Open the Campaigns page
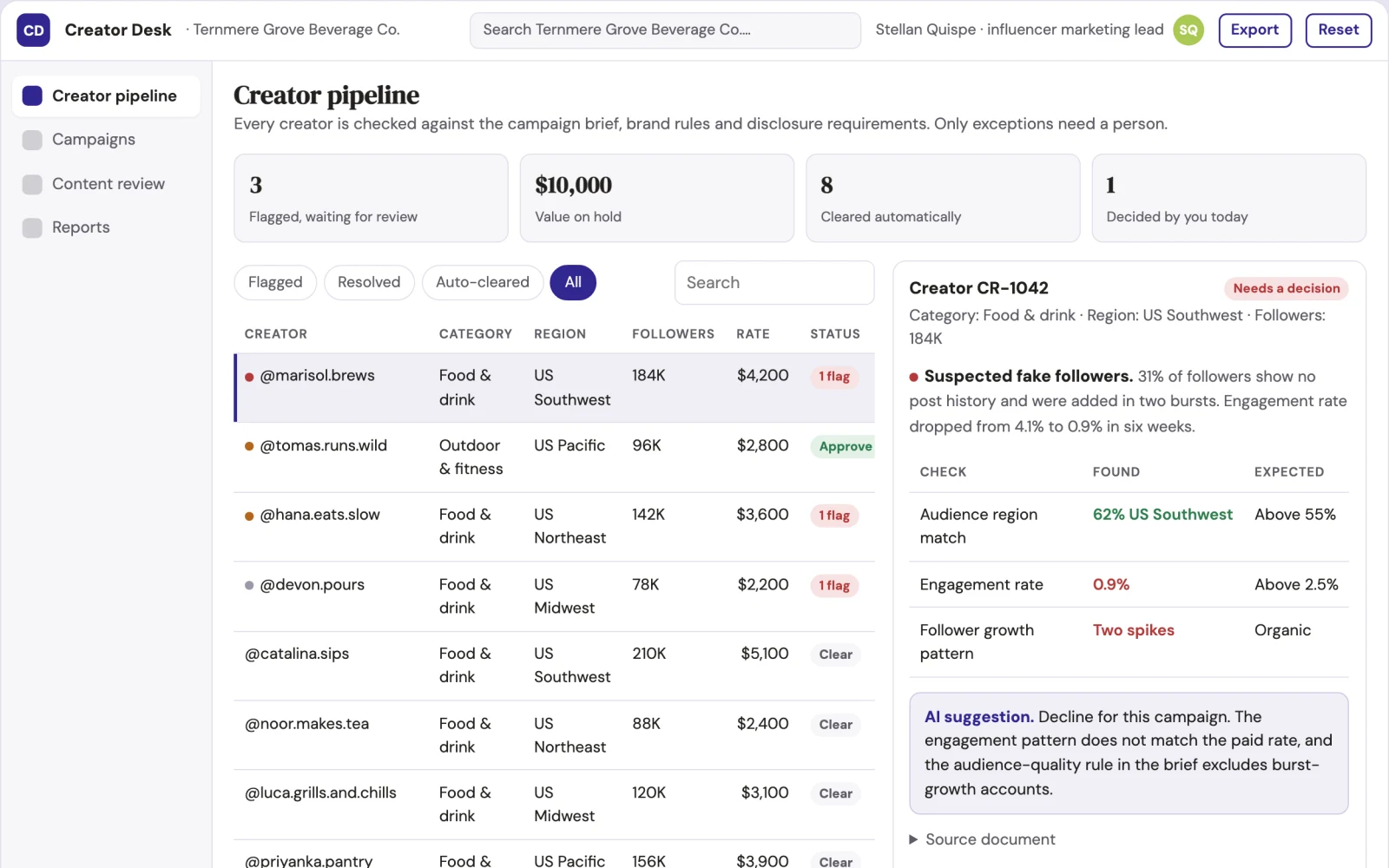 (x=106, y=140)
